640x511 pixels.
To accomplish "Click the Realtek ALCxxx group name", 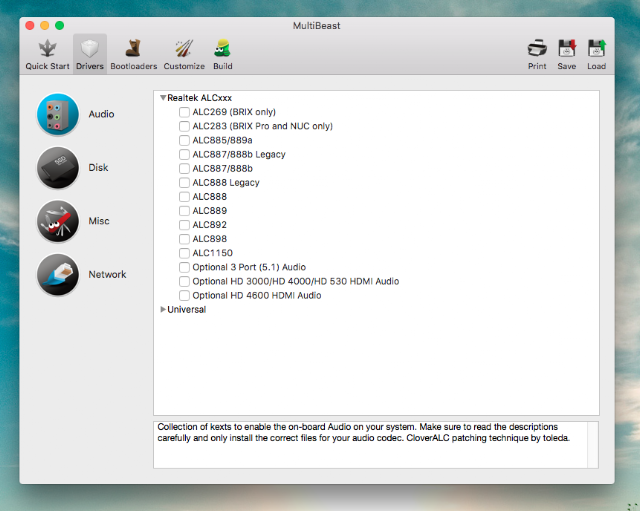I will [x=200, y=98].
